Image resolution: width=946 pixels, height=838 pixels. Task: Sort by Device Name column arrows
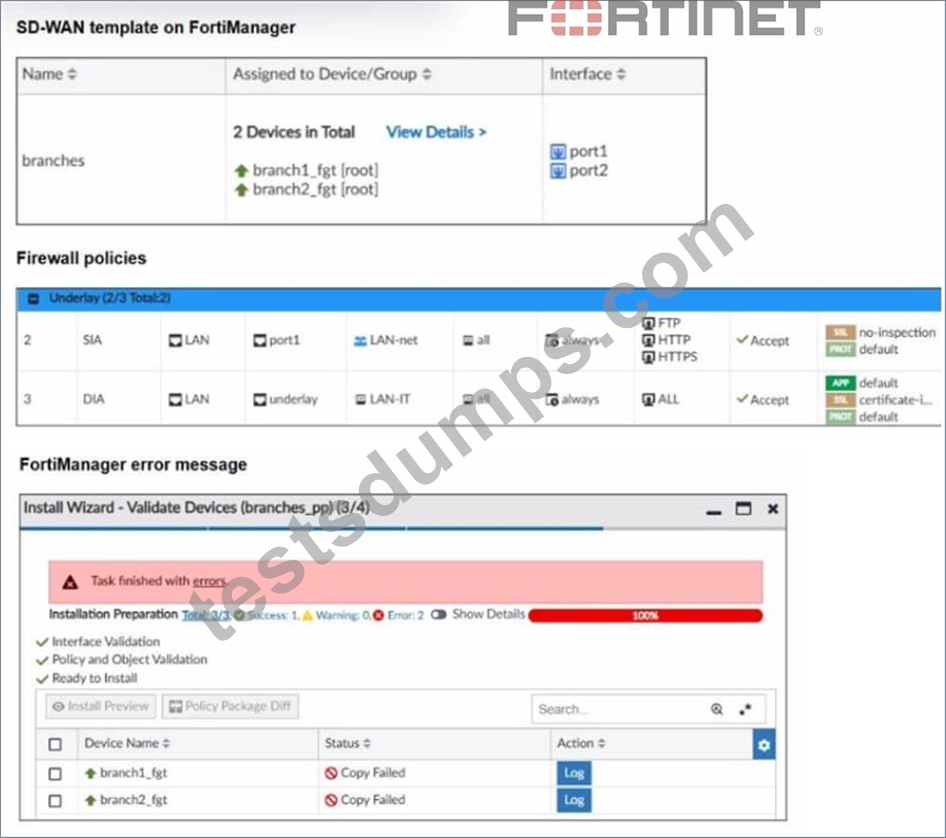[166, 743]
